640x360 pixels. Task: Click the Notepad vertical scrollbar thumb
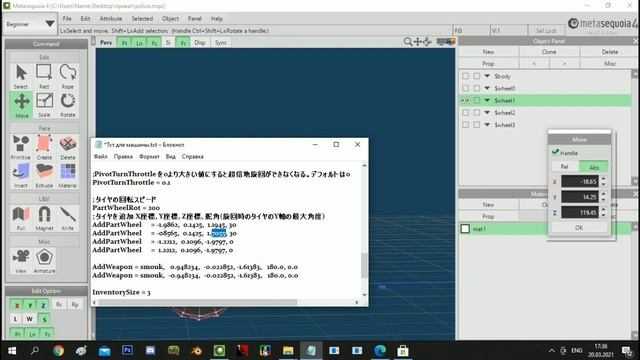pos(364,265)
